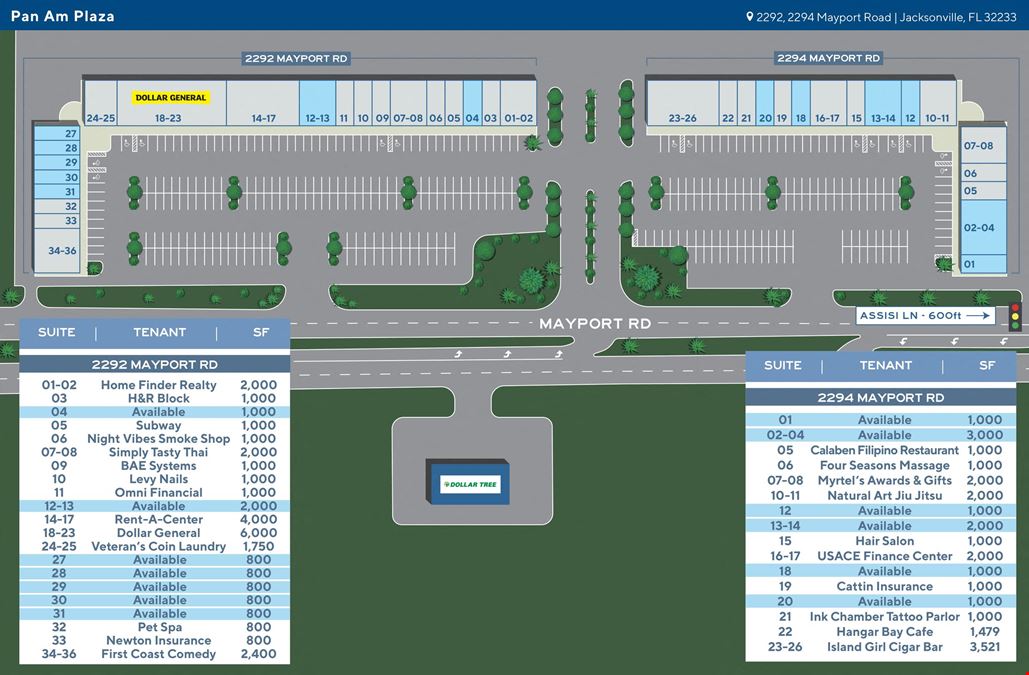Screen dimensions: 1029x675
Task: Click the traffic light icon near Assisi Ln
Action: 1015,316
